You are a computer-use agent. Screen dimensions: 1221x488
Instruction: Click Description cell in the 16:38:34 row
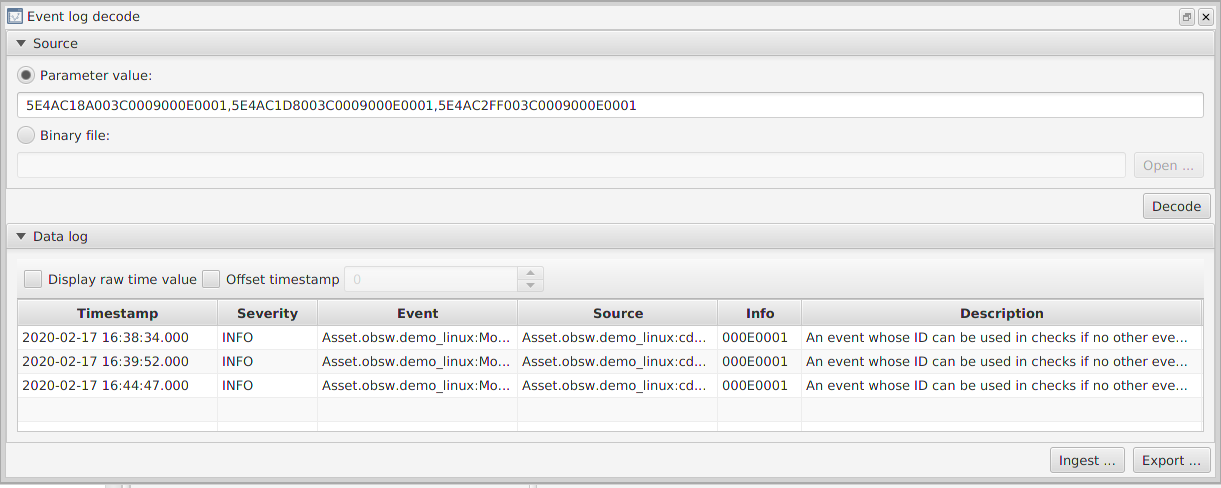(1001, 337)
